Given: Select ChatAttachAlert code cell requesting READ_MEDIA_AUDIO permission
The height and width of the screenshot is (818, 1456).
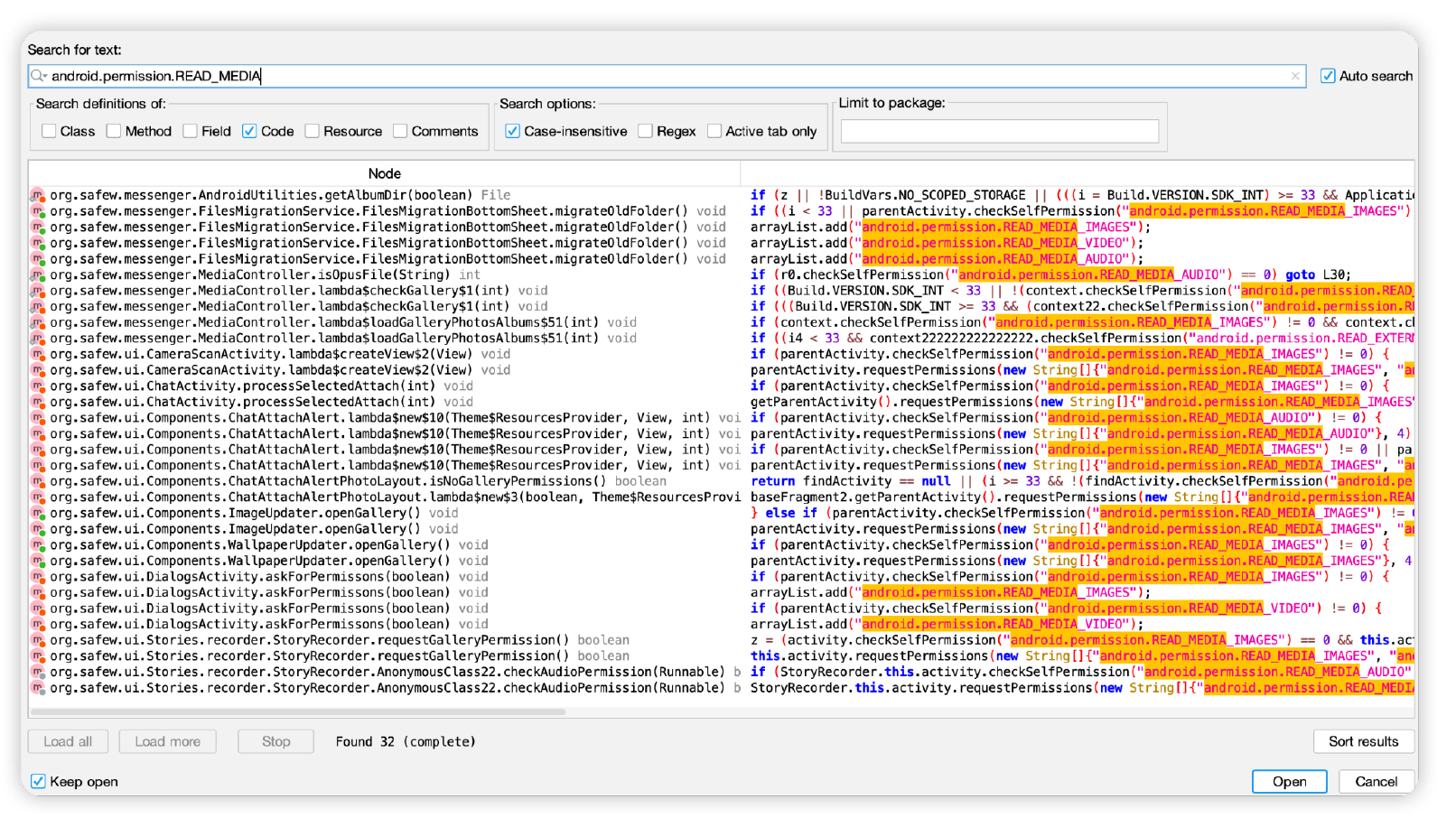Looking at the screenshot, I should [x=1080, y=434].
